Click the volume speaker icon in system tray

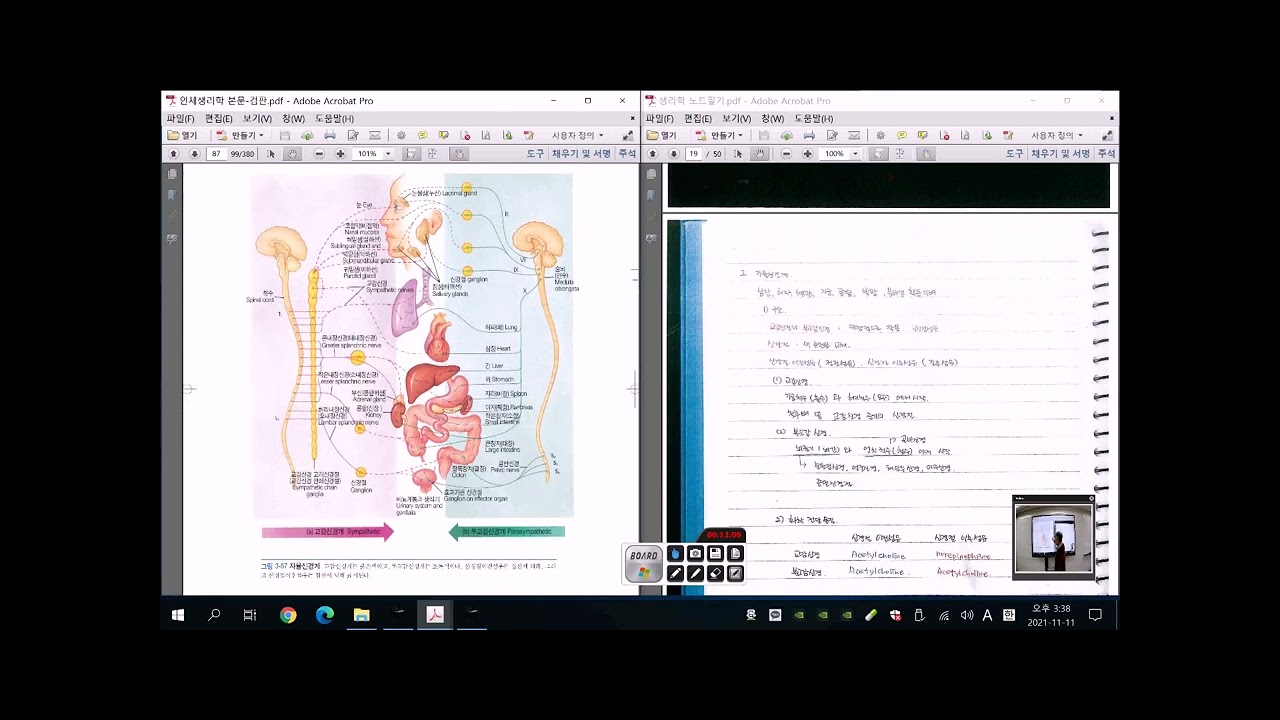point(967,615)
